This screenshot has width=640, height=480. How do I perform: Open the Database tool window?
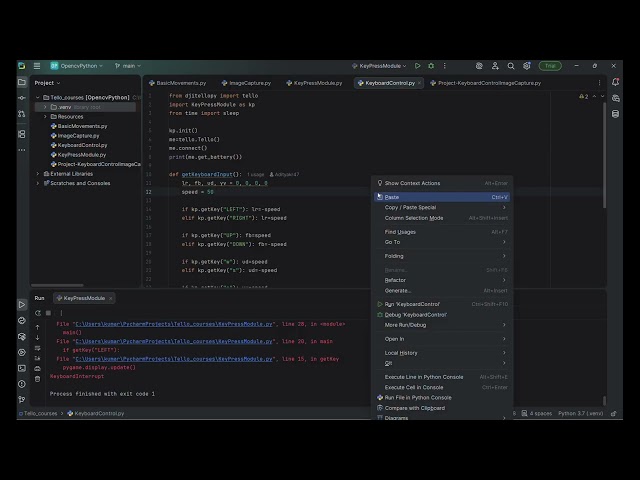point(616,114)
